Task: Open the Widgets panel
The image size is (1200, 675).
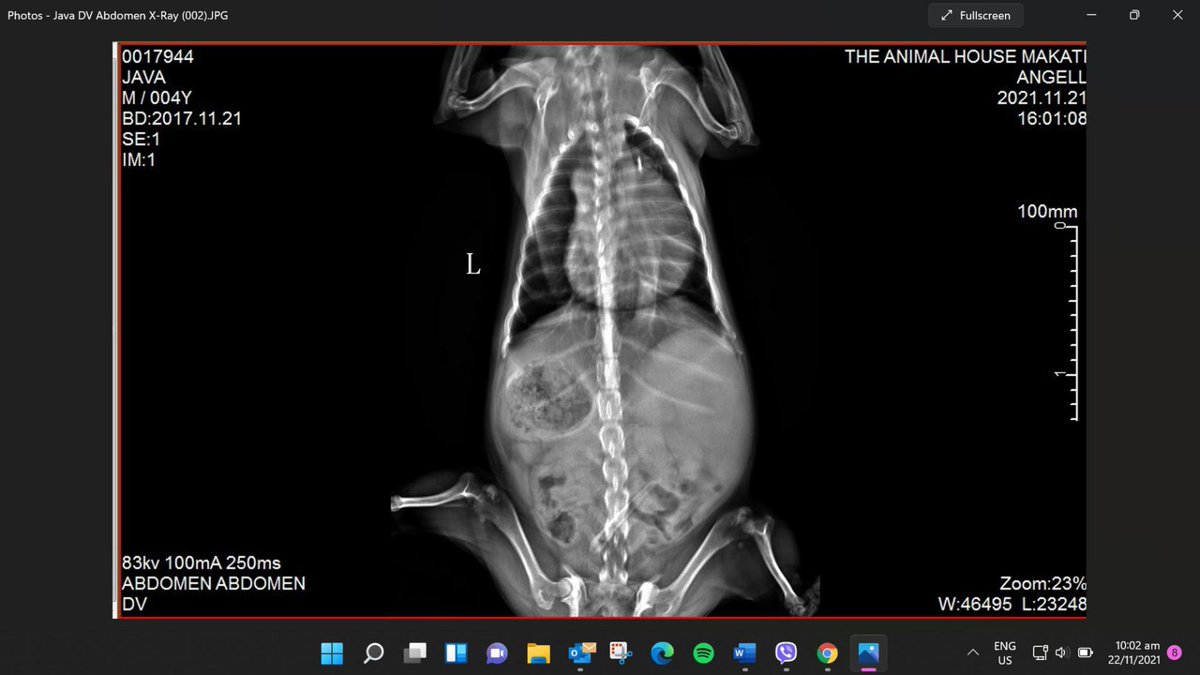Action: pos(456,653)
